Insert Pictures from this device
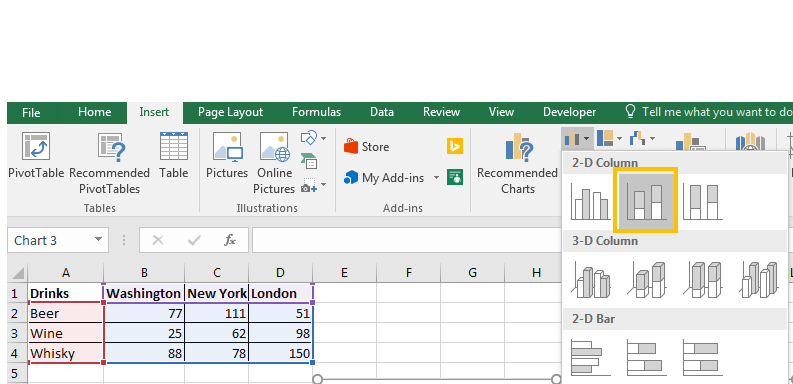Screen dimensions: 793x384 tap(227, 156)
